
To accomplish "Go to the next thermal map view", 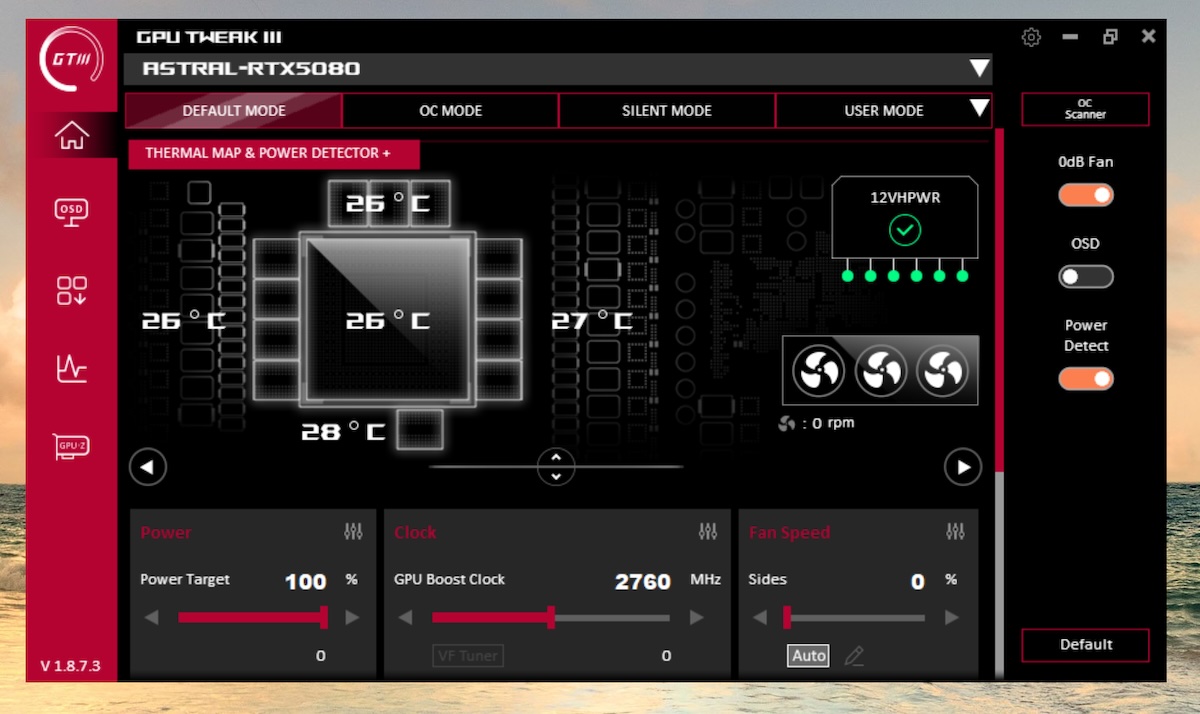I will point(963,466).
